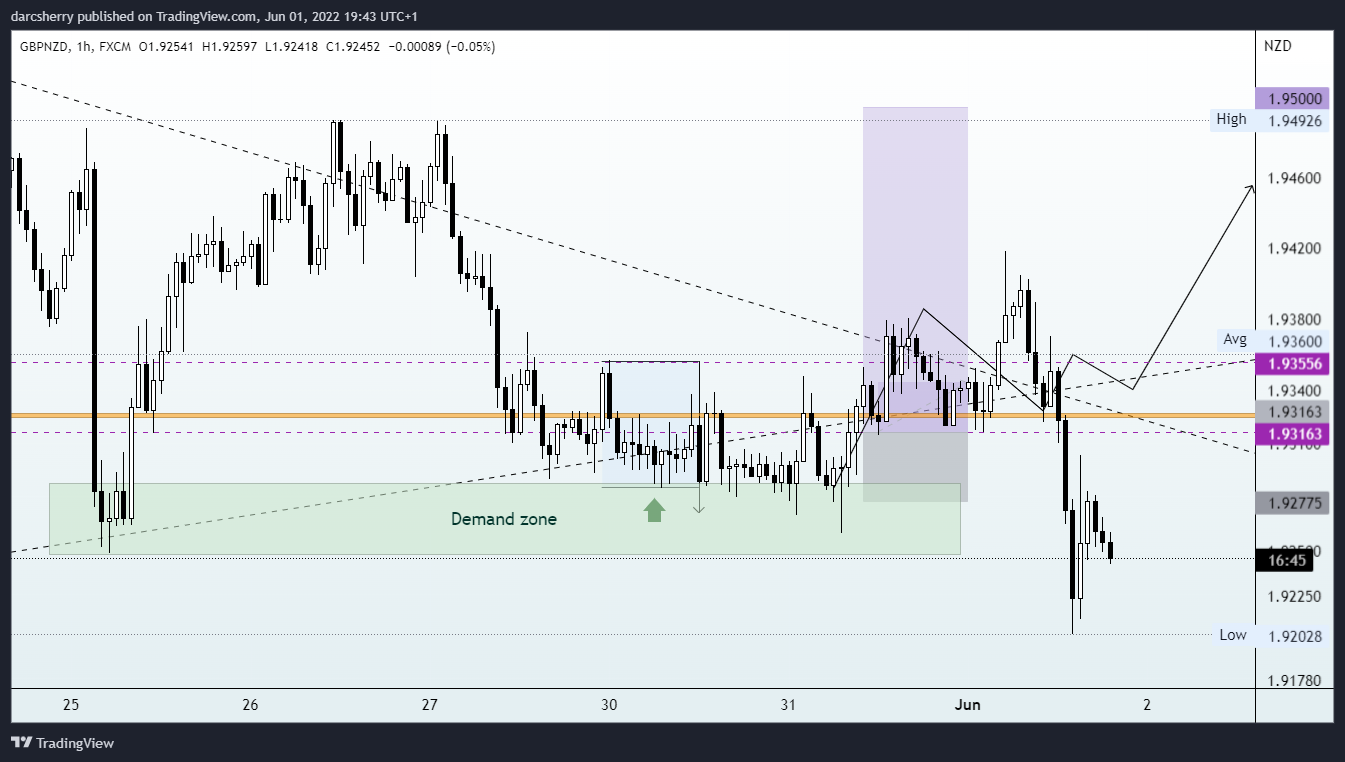Click 'Jun' on the time axis
Image resolution: width=1345 pixels, height=762 pixels.
pyautogui.click(x=968, y=705)
